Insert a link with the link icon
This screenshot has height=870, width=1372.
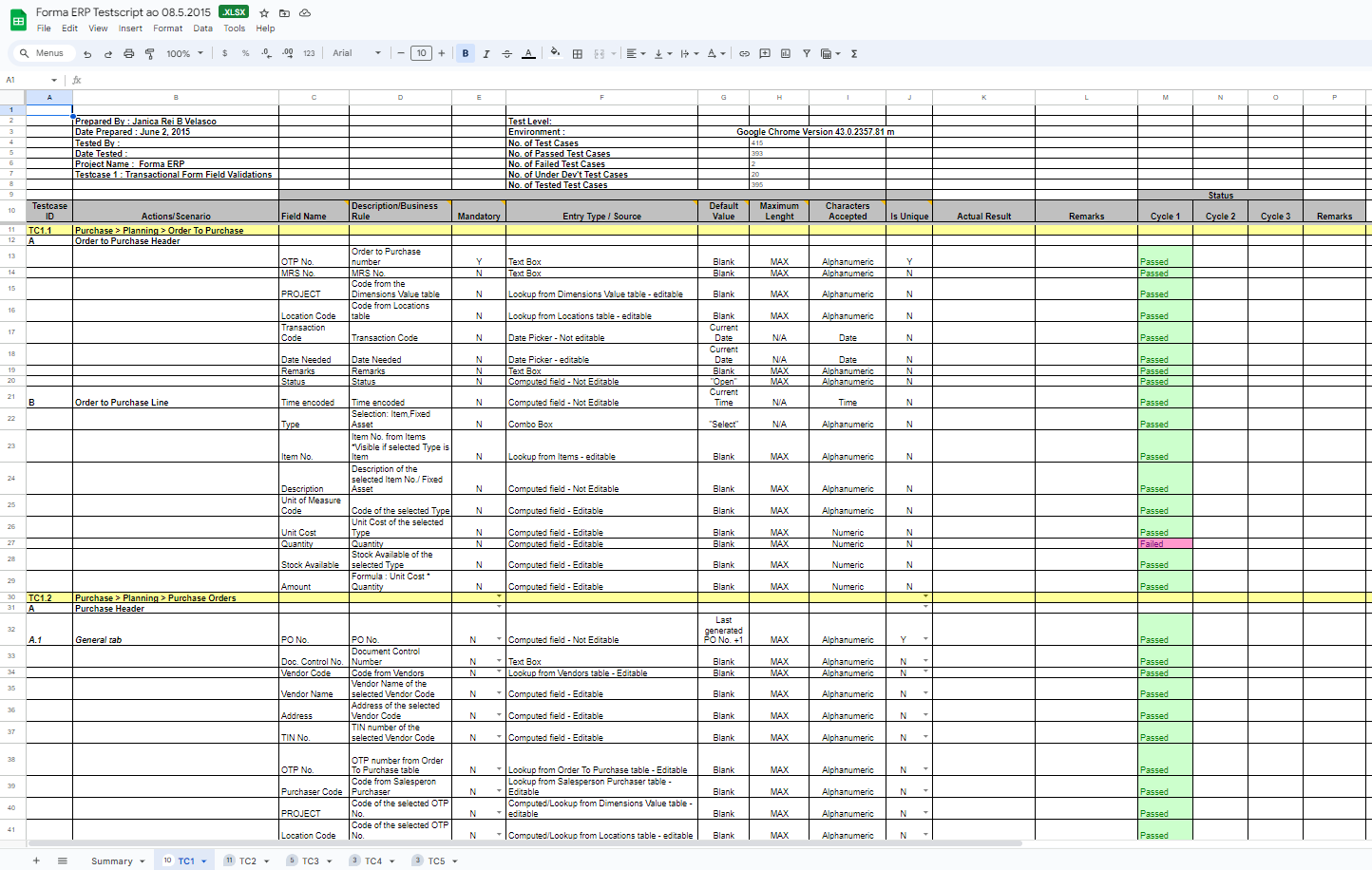tap(745, 54)
